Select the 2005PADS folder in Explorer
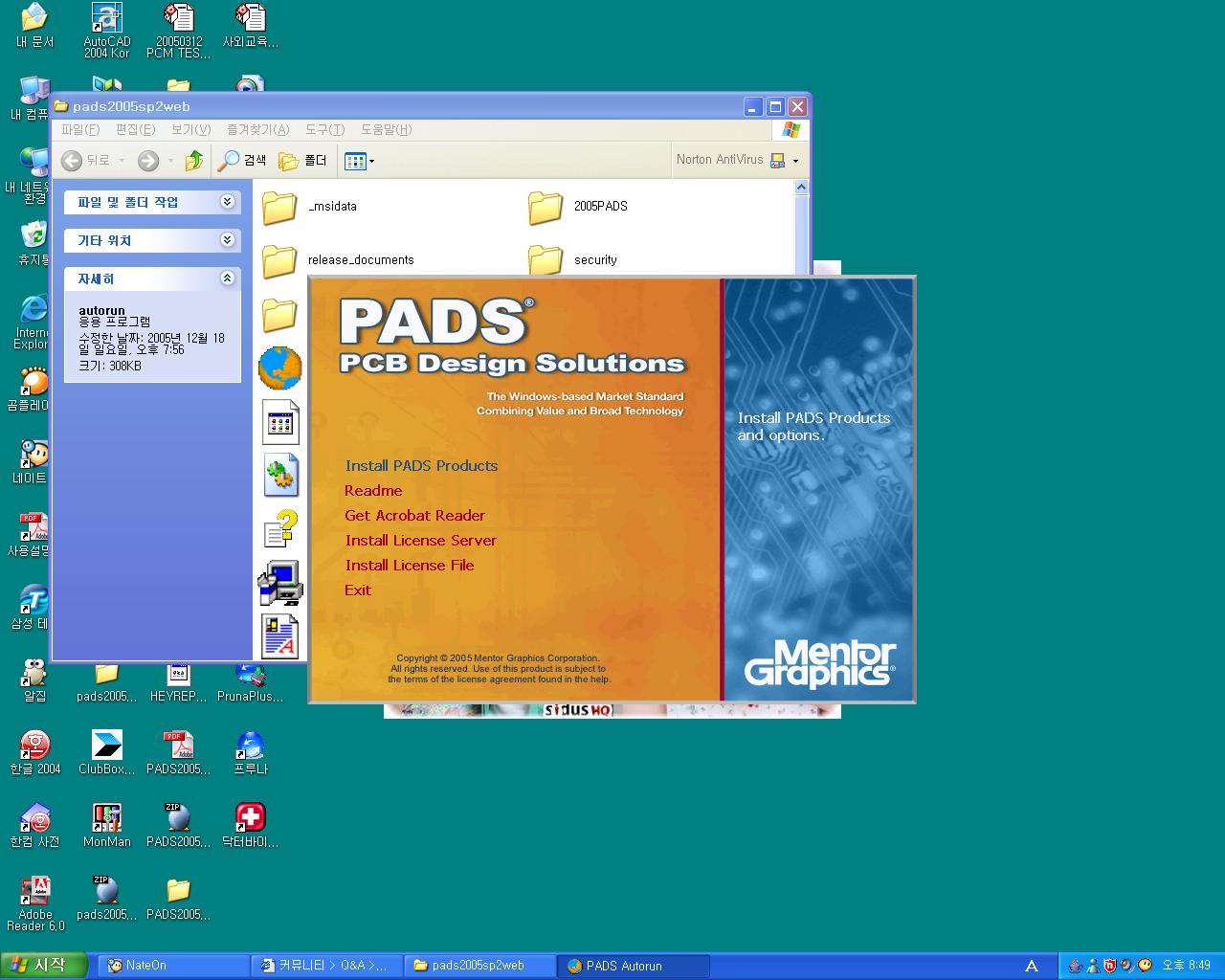 (578, 207)
